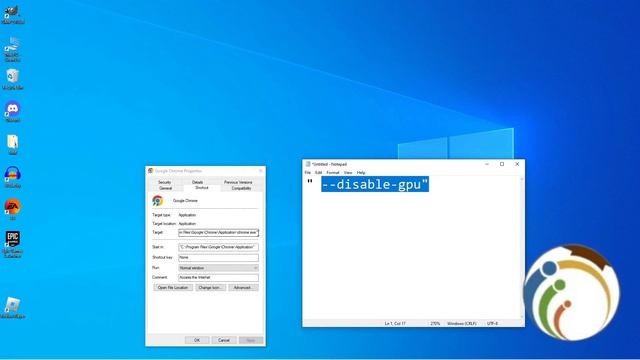This screenshot has height=360, width=640.
Task: Open the Previous Versions tab
Action: (x=238, y=182)
